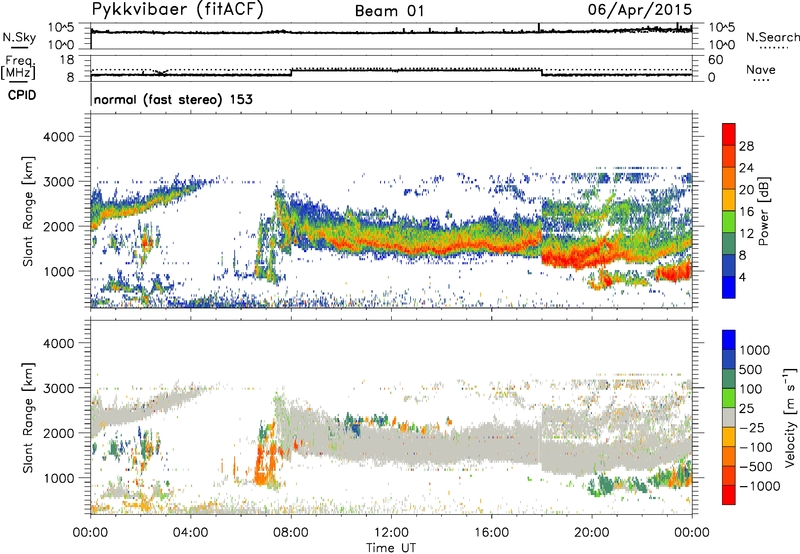
Task: Click the '-500' label on Velocity colorbar
Action: (756, 467)
